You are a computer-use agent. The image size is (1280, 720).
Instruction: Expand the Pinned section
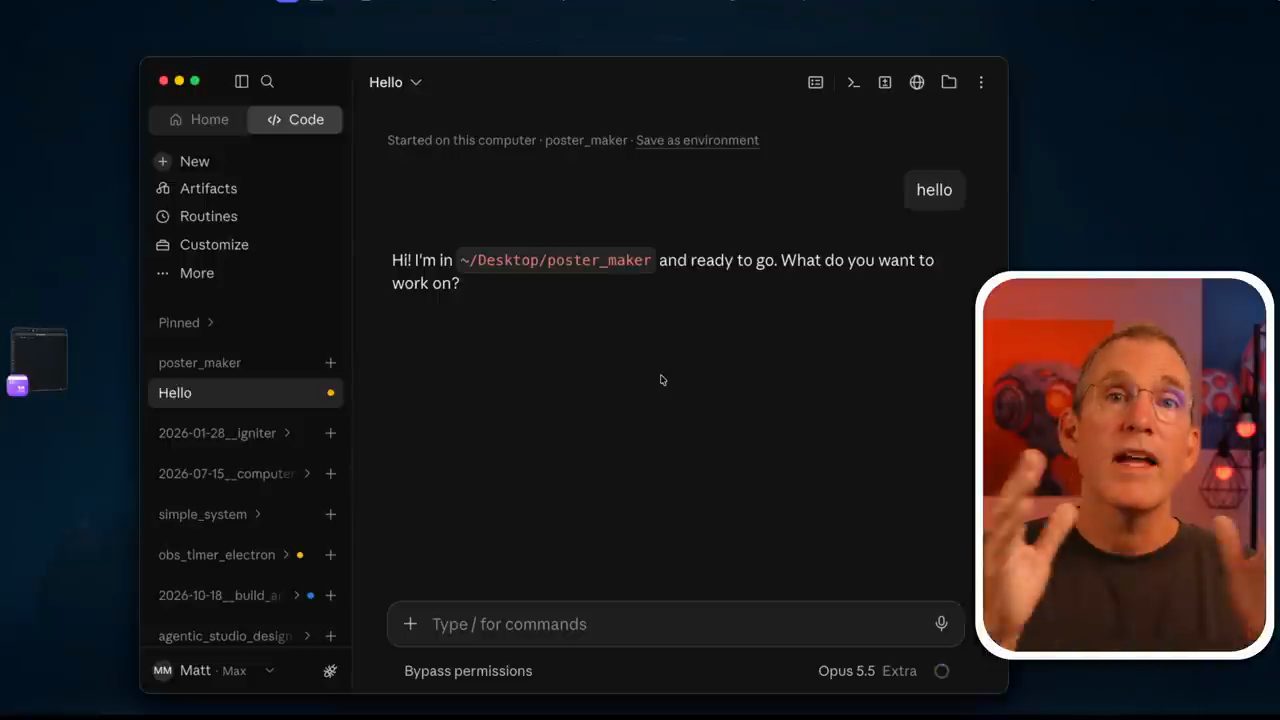pos(186,322)
